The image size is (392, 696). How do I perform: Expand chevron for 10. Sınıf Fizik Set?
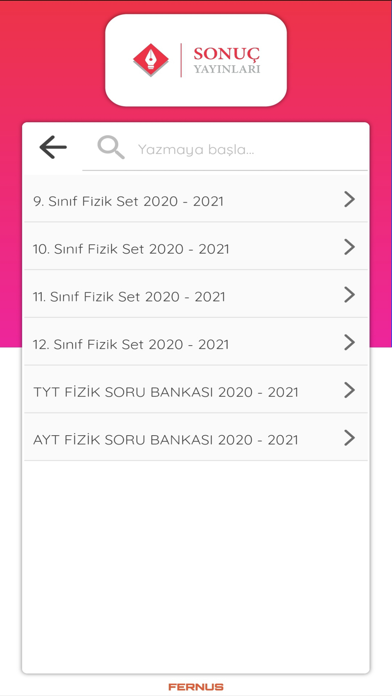click(350, 247)
